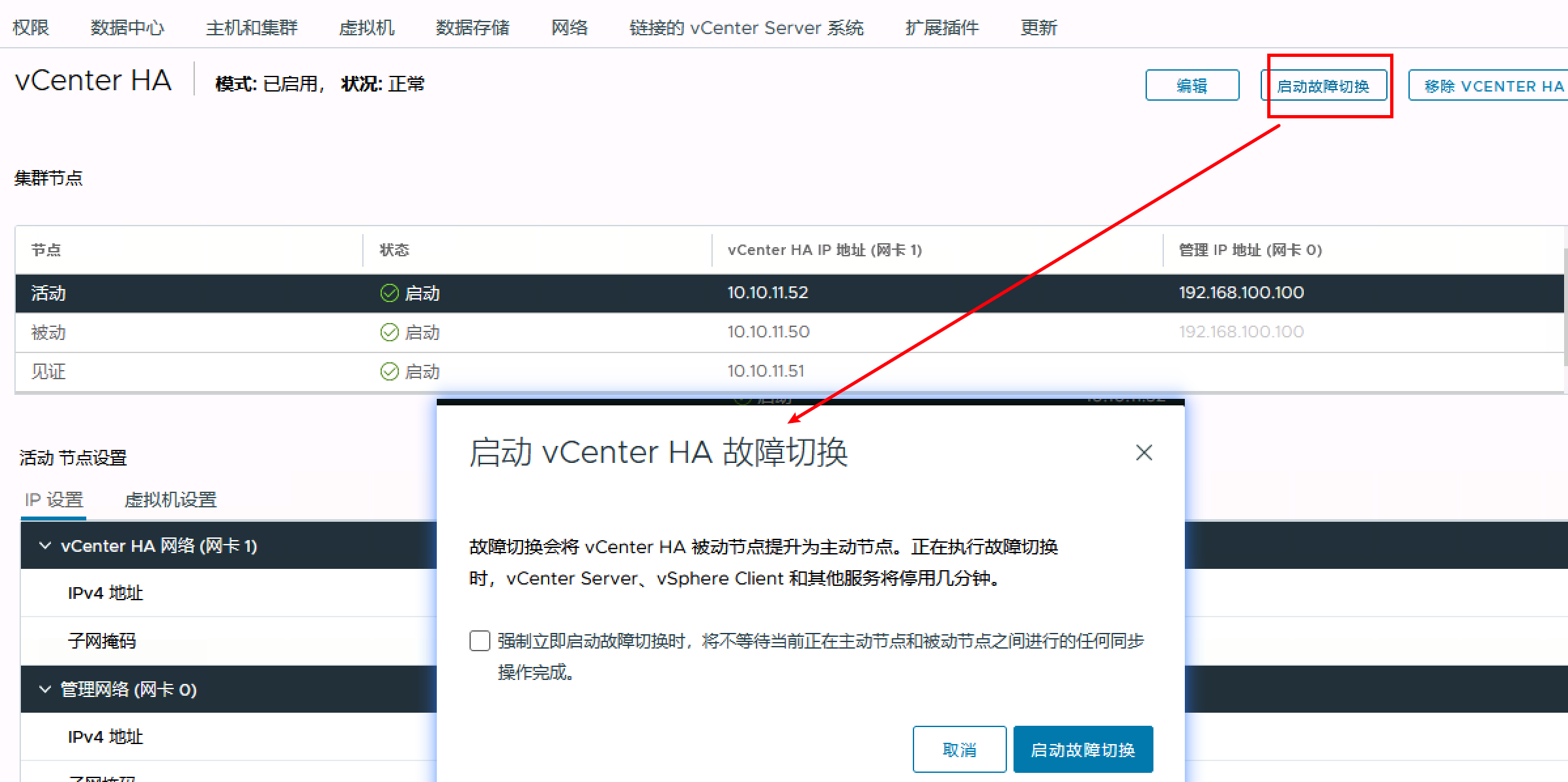Check the force failover immediately checkbox
The width and height of the screenshot is (1568, 782).
pyautogui.click(x=480, y=641)
